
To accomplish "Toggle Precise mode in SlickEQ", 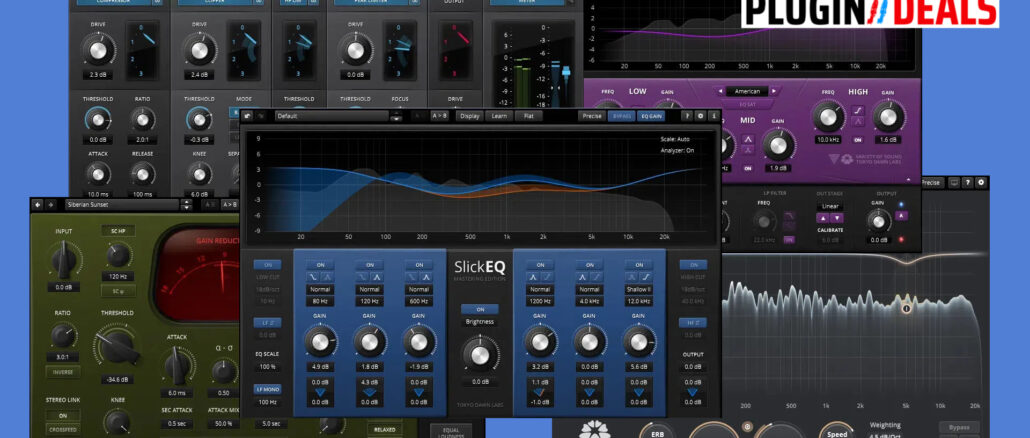I will click(591, 116).
